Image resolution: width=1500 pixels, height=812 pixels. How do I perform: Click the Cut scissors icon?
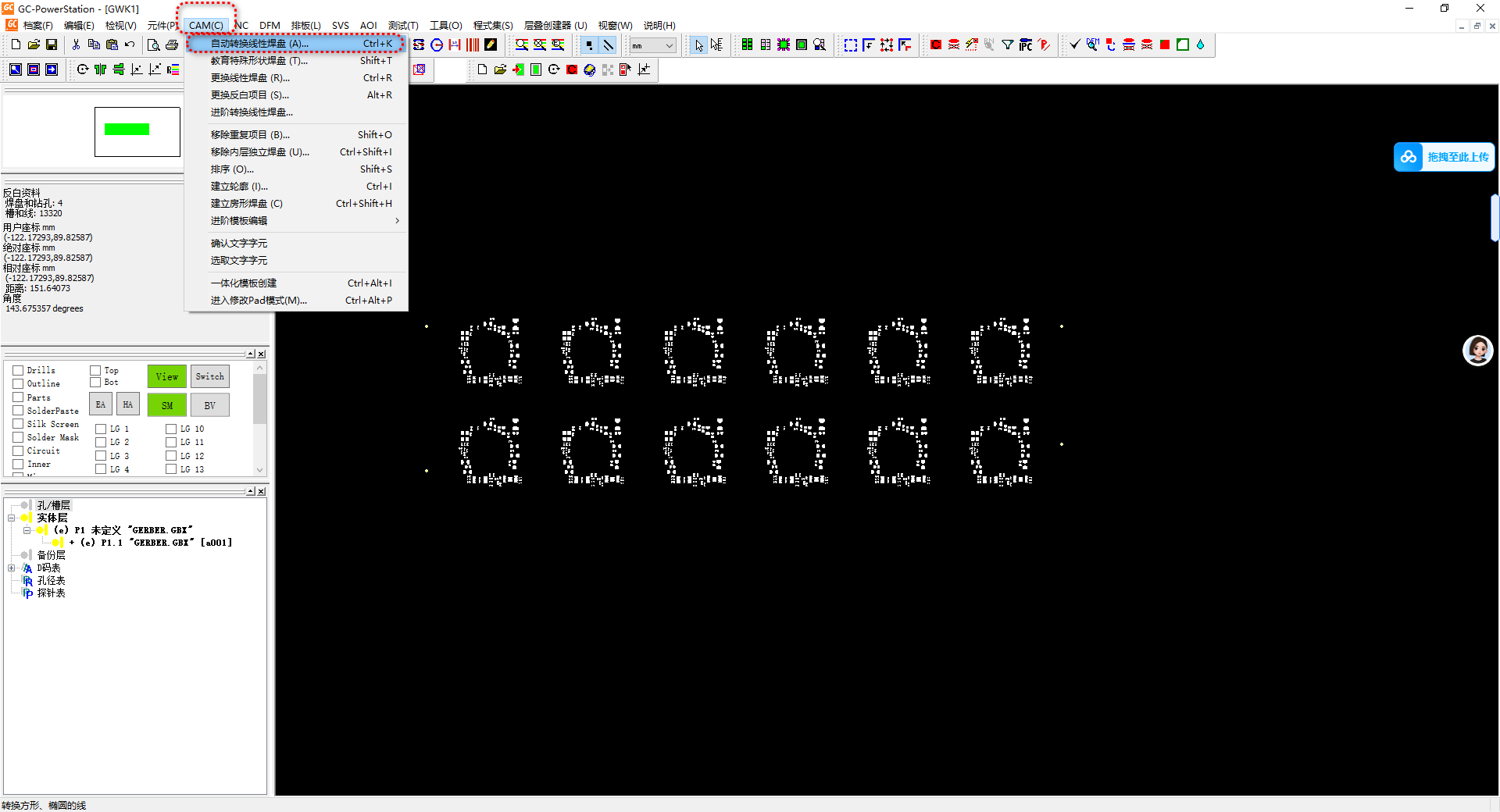pyautogui.click(x=76, y=45)
